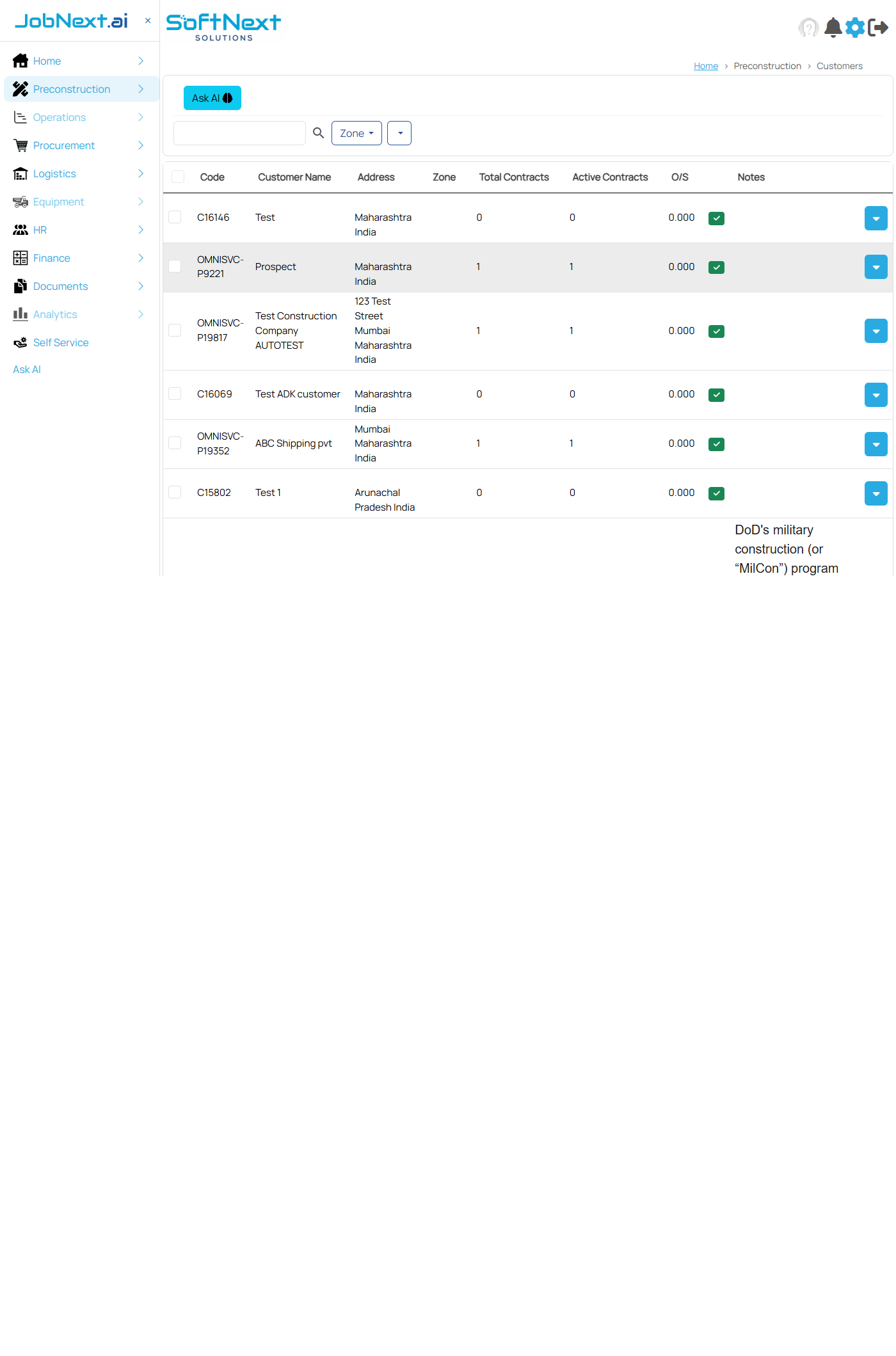This screenshot has height=1356, width=896.
Task: Click the Logistics warehouse icon
Action: point(20,173)
